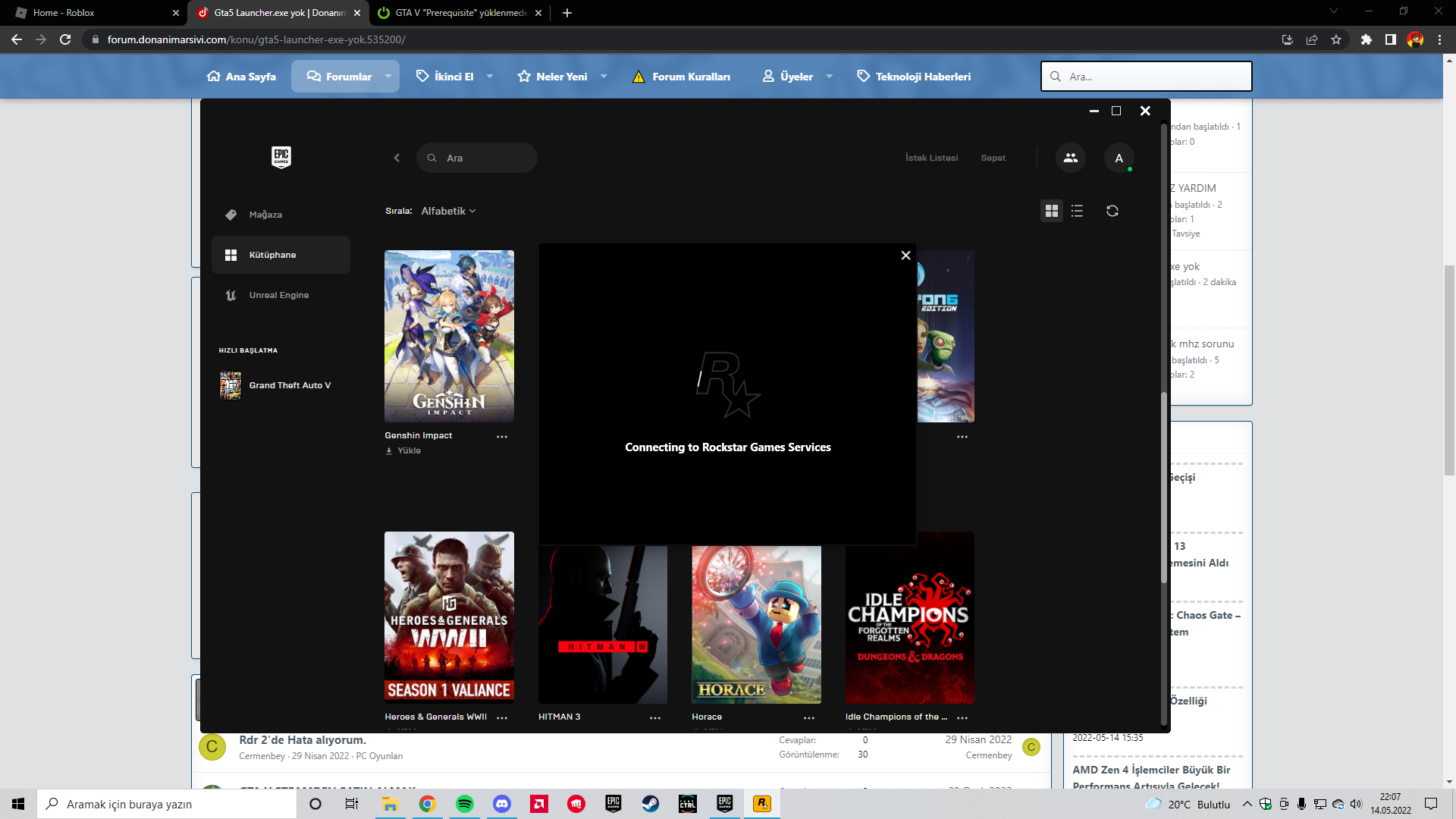Open HITMAN 3 three-dot menu

tap(654, 717)
